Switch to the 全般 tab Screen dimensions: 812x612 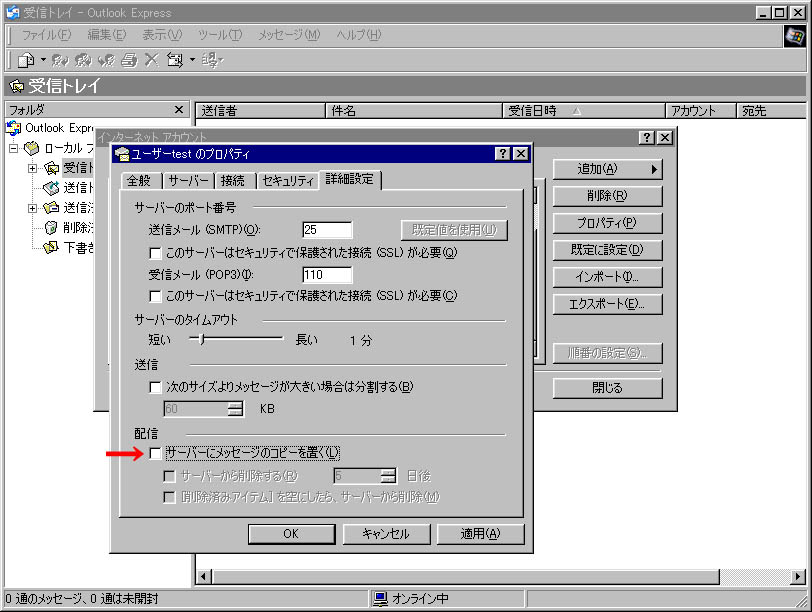(139, 181)
